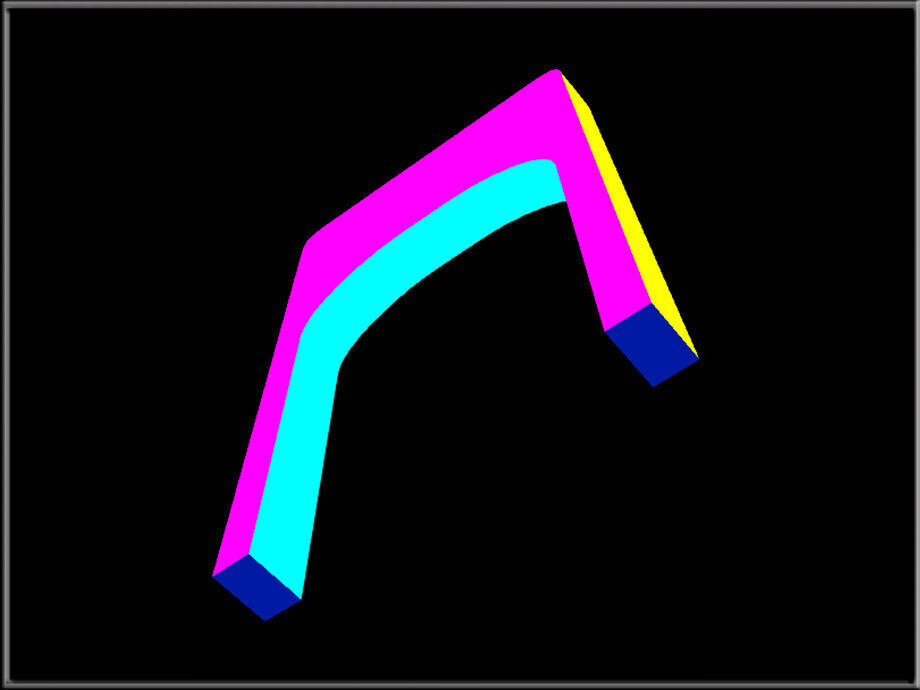Screen dimensions: 920x690
Task: Click the dark blue end face beside yellow face
Action: pos(652,345)
